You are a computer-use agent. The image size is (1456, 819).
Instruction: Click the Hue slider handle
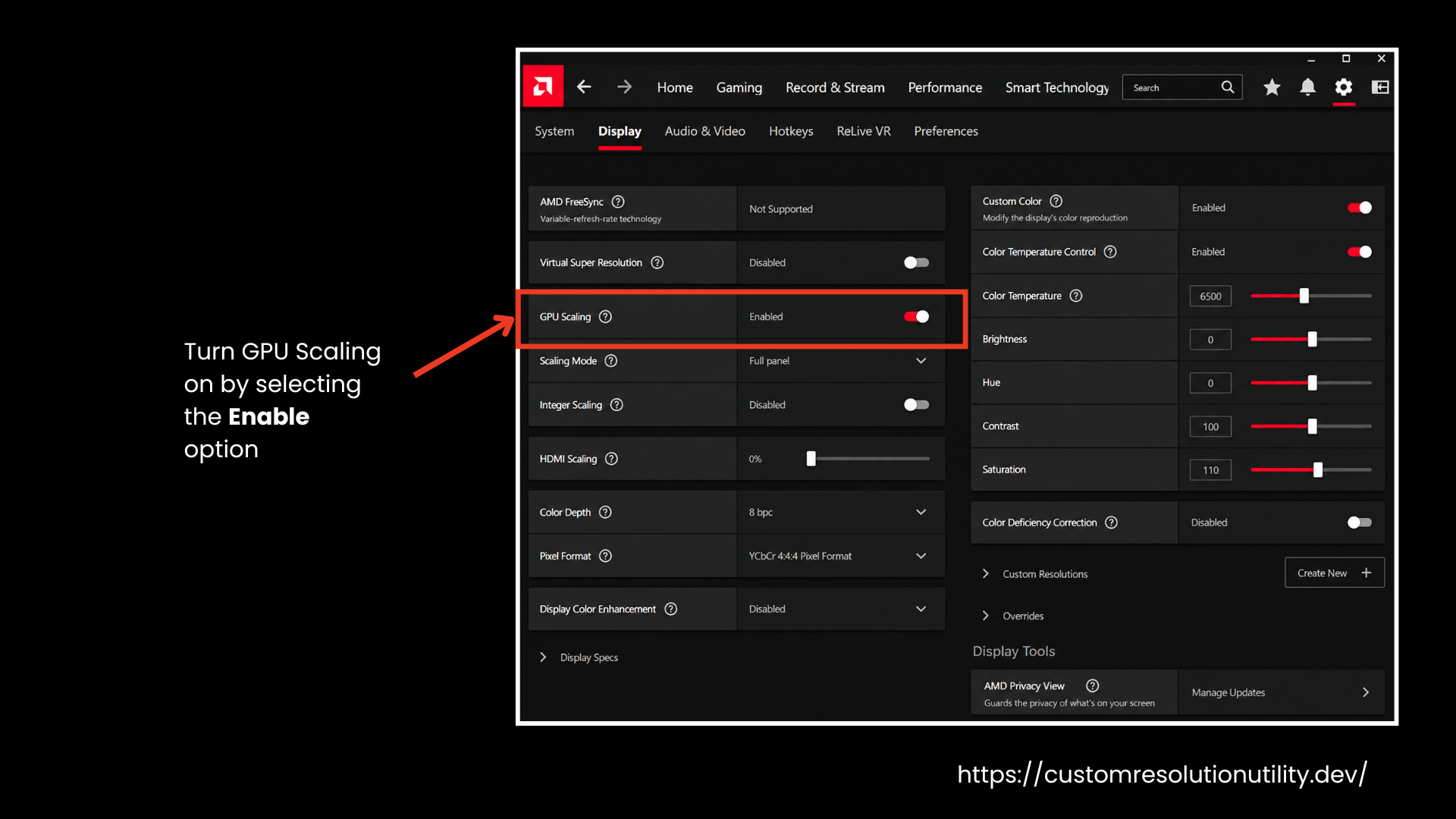click(x=1313, y=383)
